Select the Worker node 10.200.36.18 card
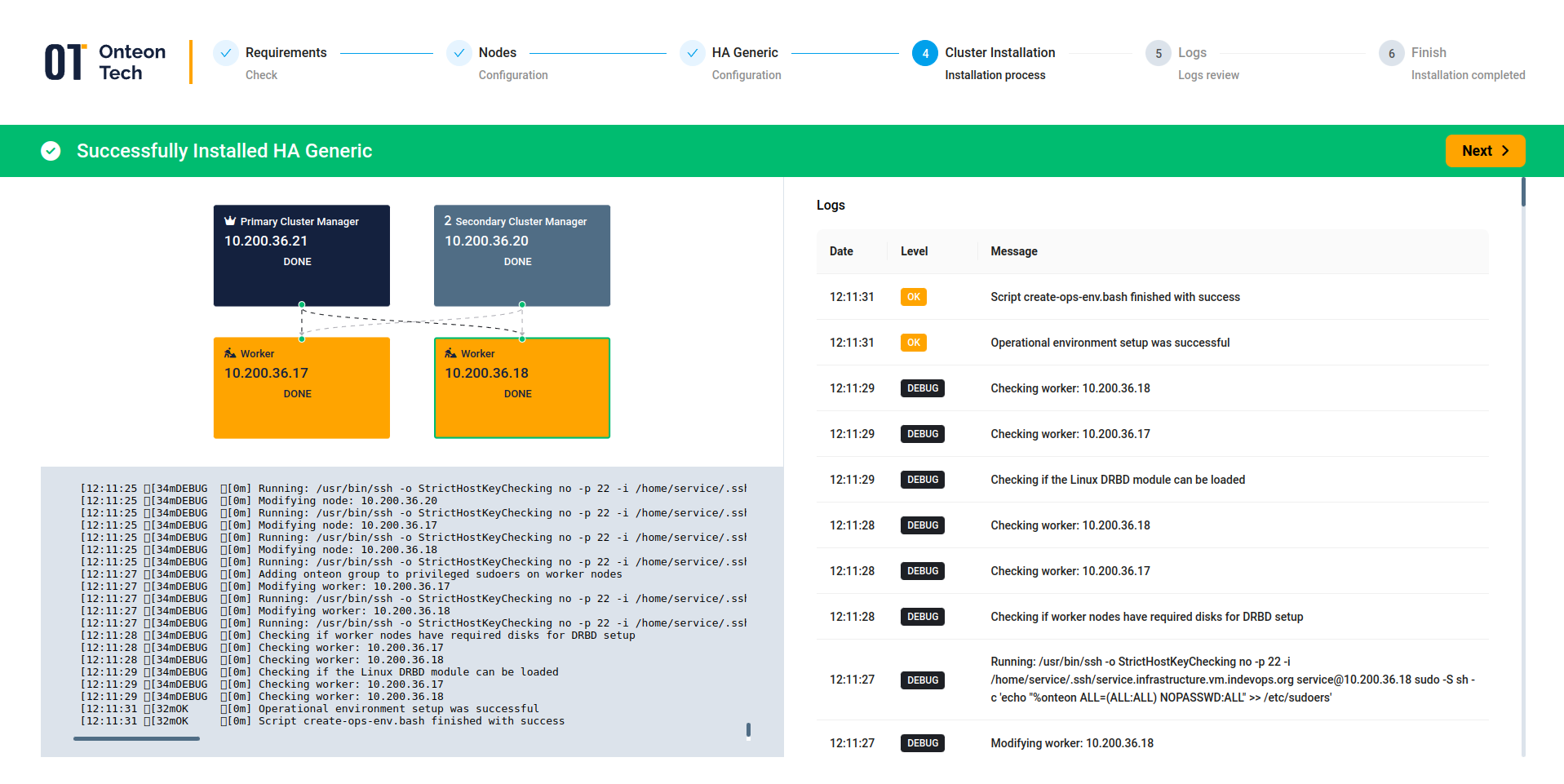The image size is (1564, 784). tap(521, 388)
